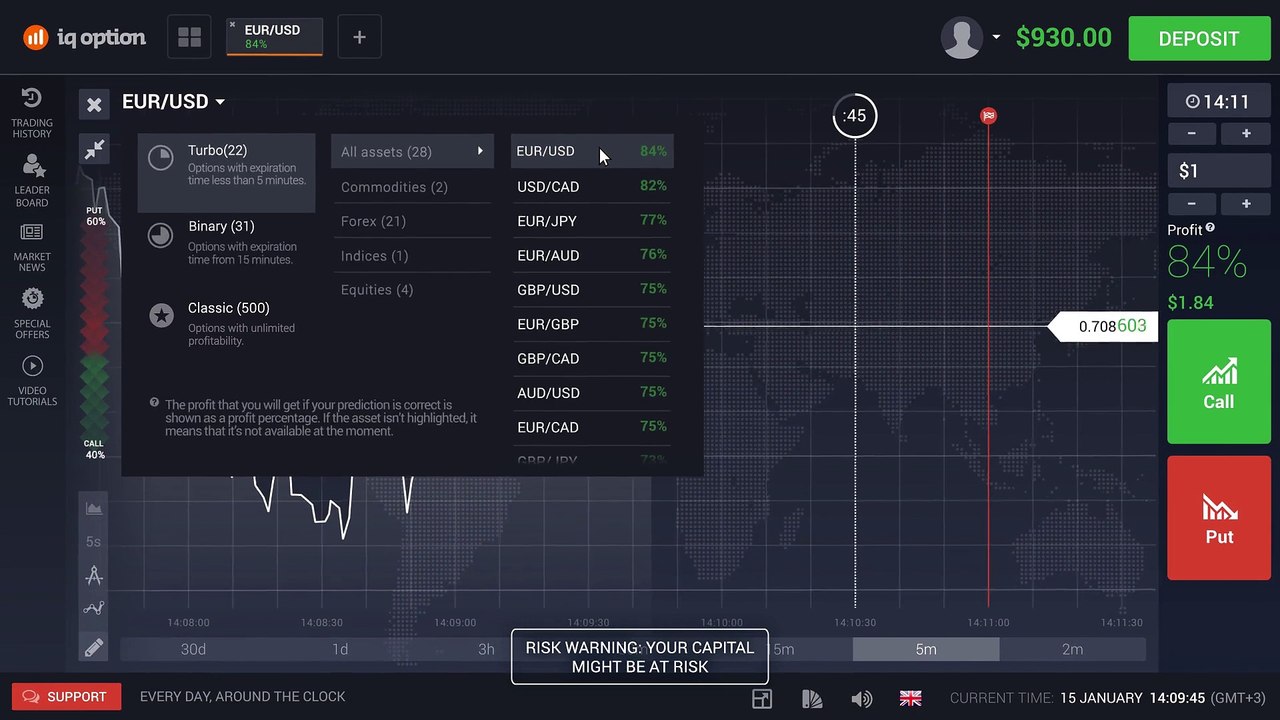
Task: Click the help icon beside Profit
Action: tap(1210, 228)
